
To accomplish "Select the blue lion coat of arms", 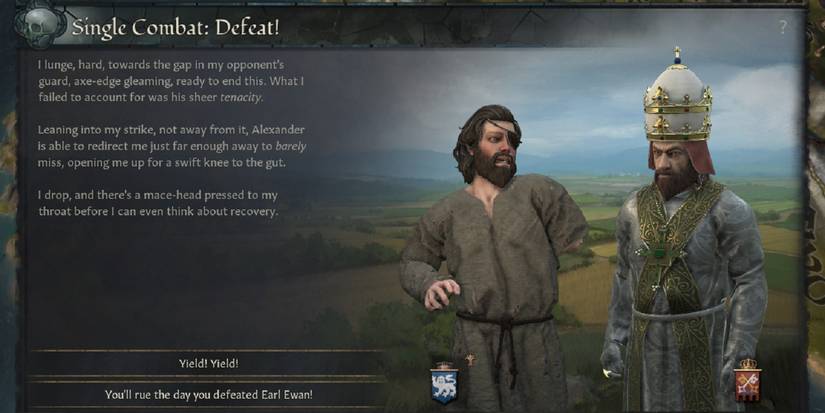I will [444, 386].
